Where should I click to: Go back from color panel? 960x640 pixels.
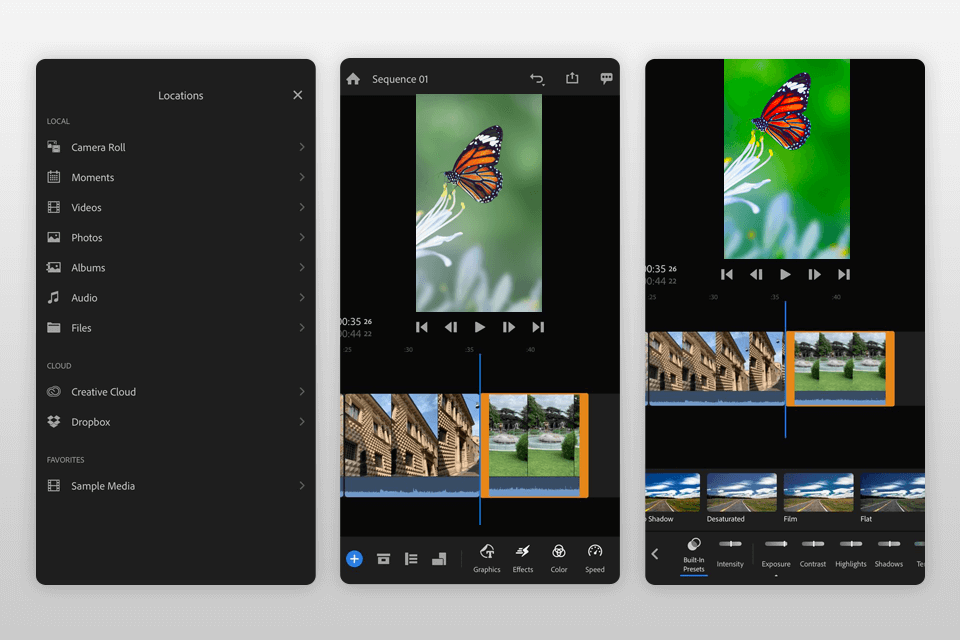654,554
